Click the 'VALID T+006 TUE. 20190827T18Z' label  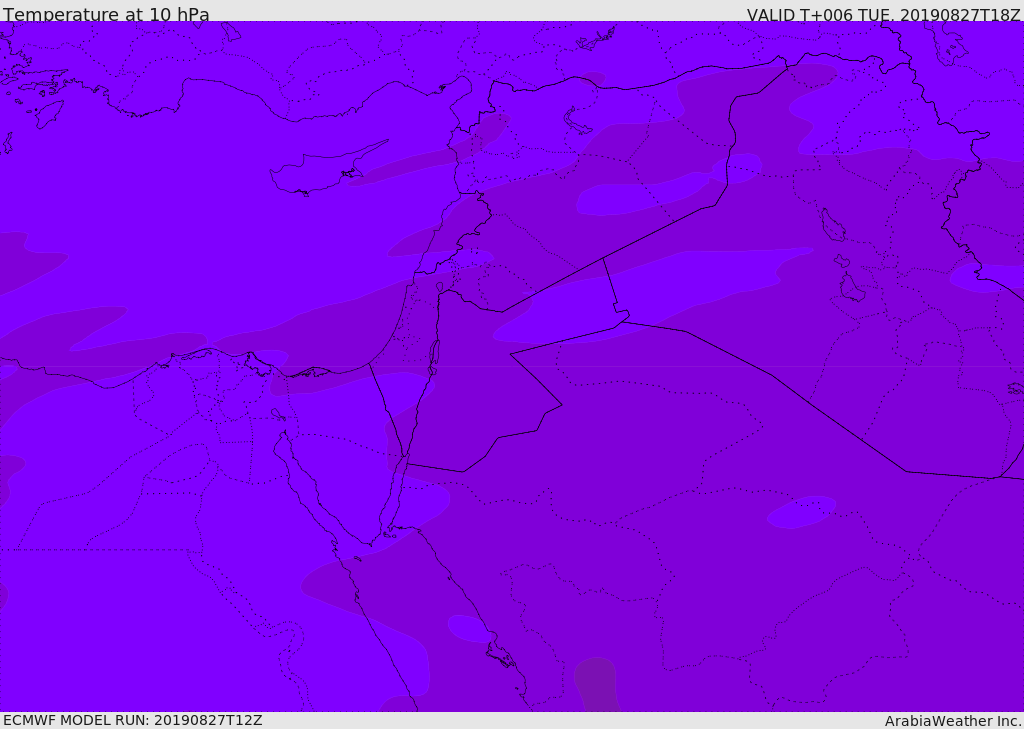pos(884,15)
